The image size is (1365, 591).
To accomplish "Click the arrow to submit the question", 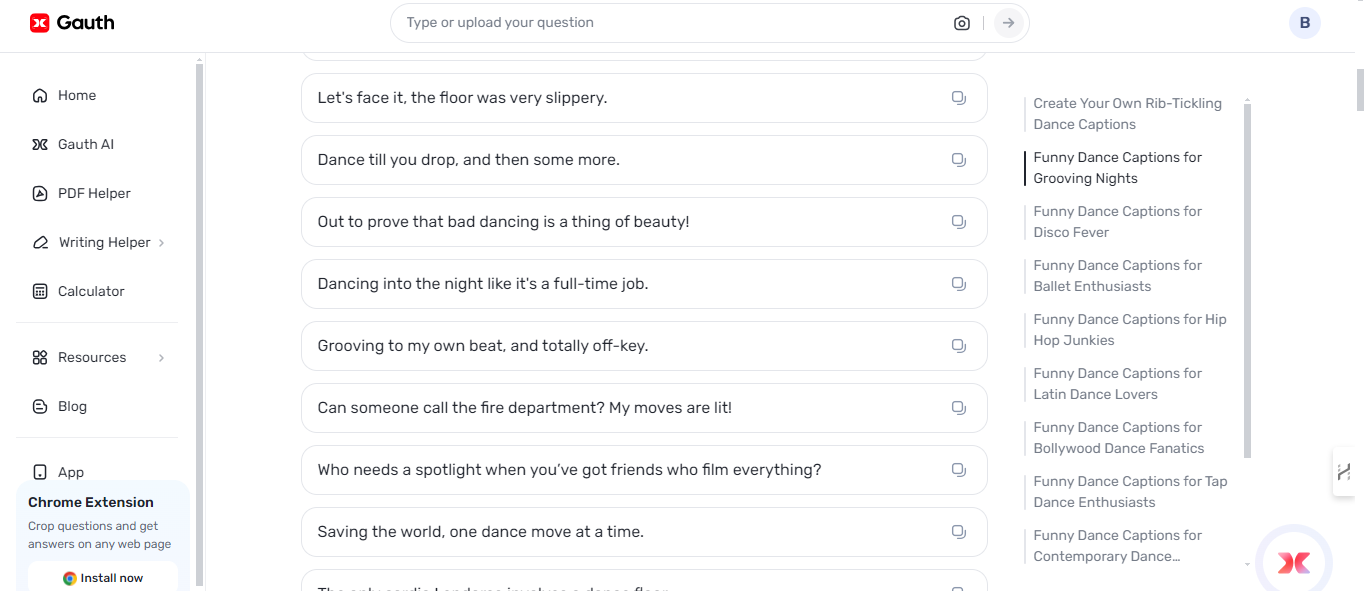I will (1007, 22).
